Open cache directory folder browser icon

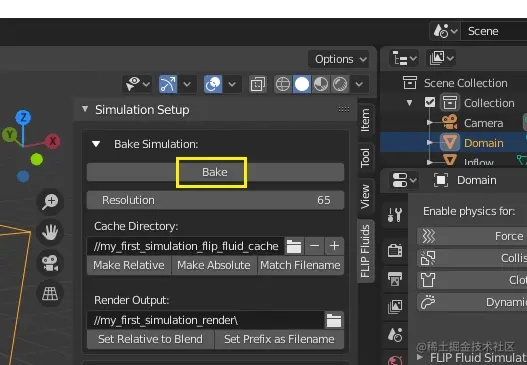[x=294, y=246]
